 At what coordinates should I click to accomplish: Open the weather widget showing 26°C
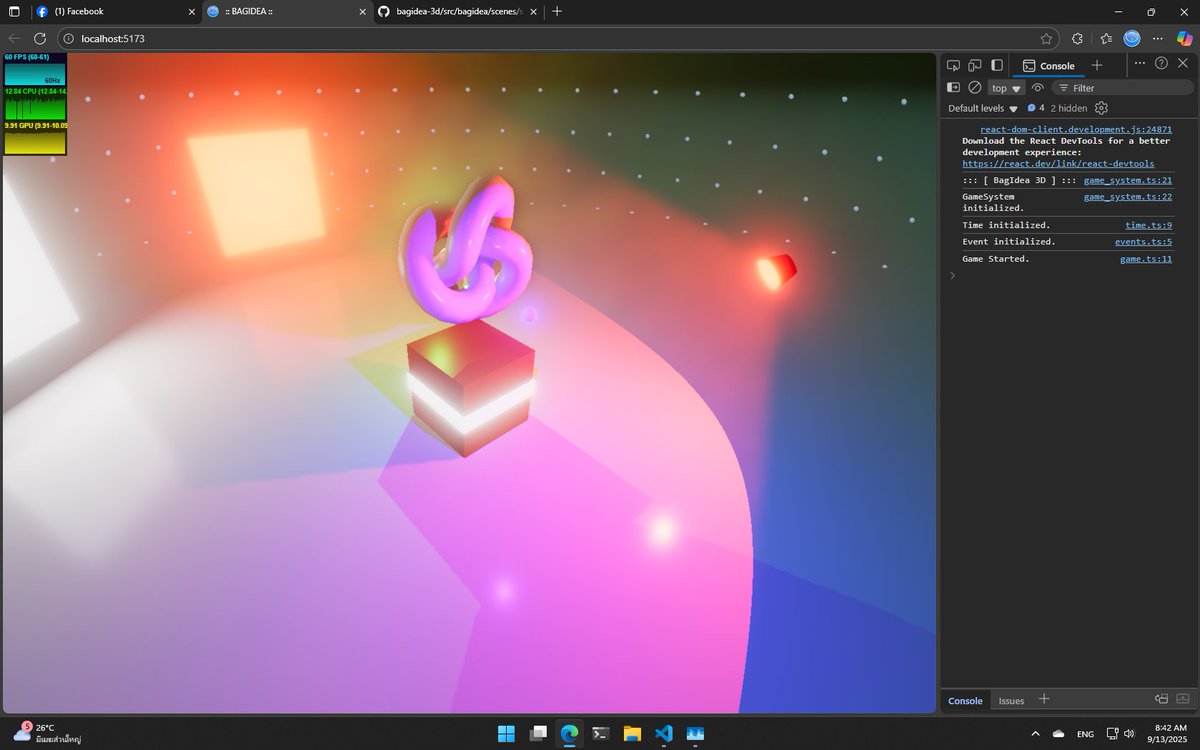(46, 733)
